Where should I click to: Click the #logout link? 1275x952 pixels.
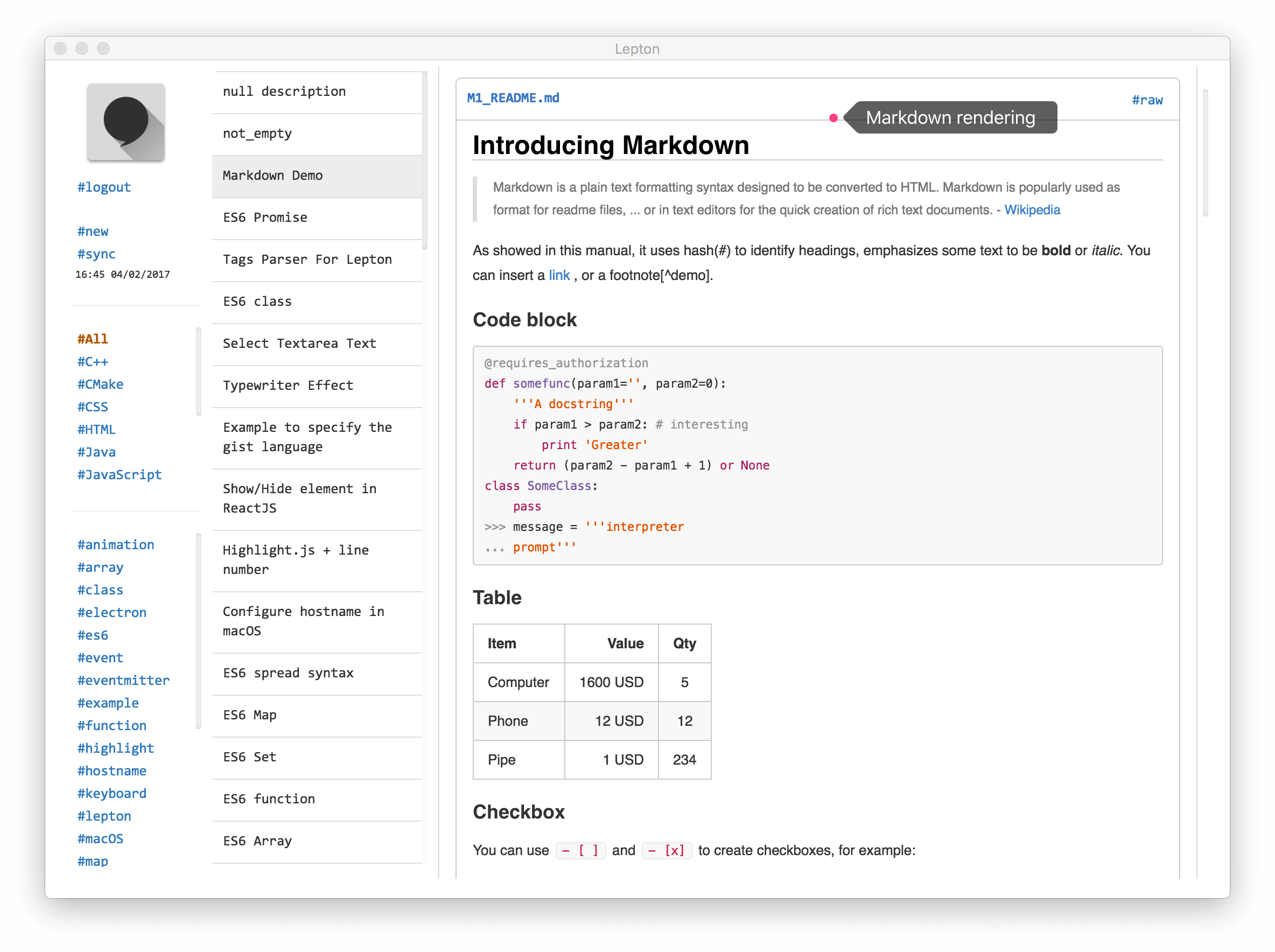click(x=104, y=187)
